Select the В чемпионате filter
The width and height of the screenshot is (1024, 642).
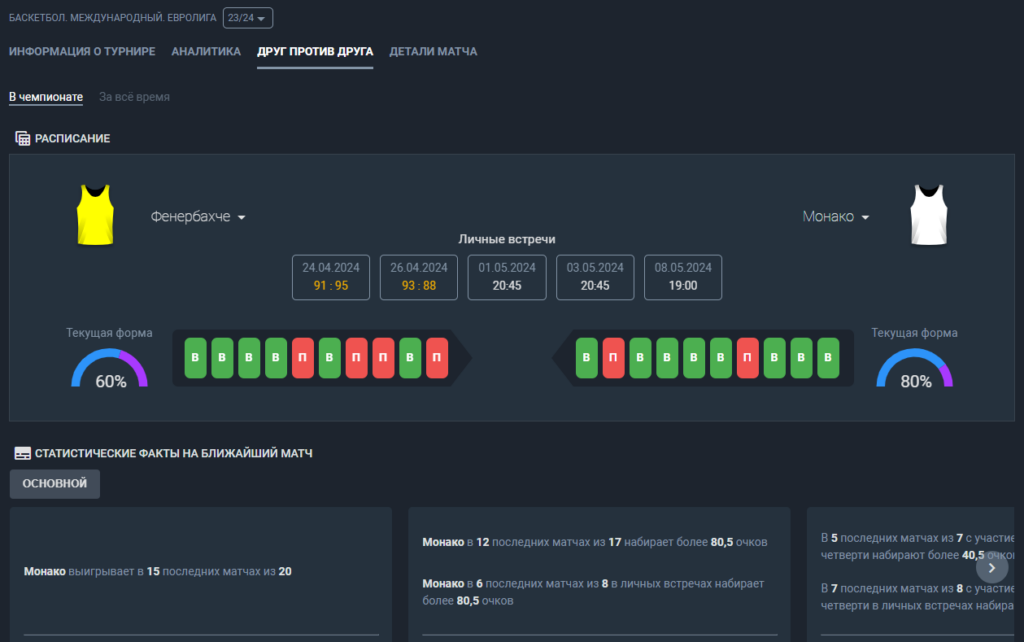click(46, 97)
